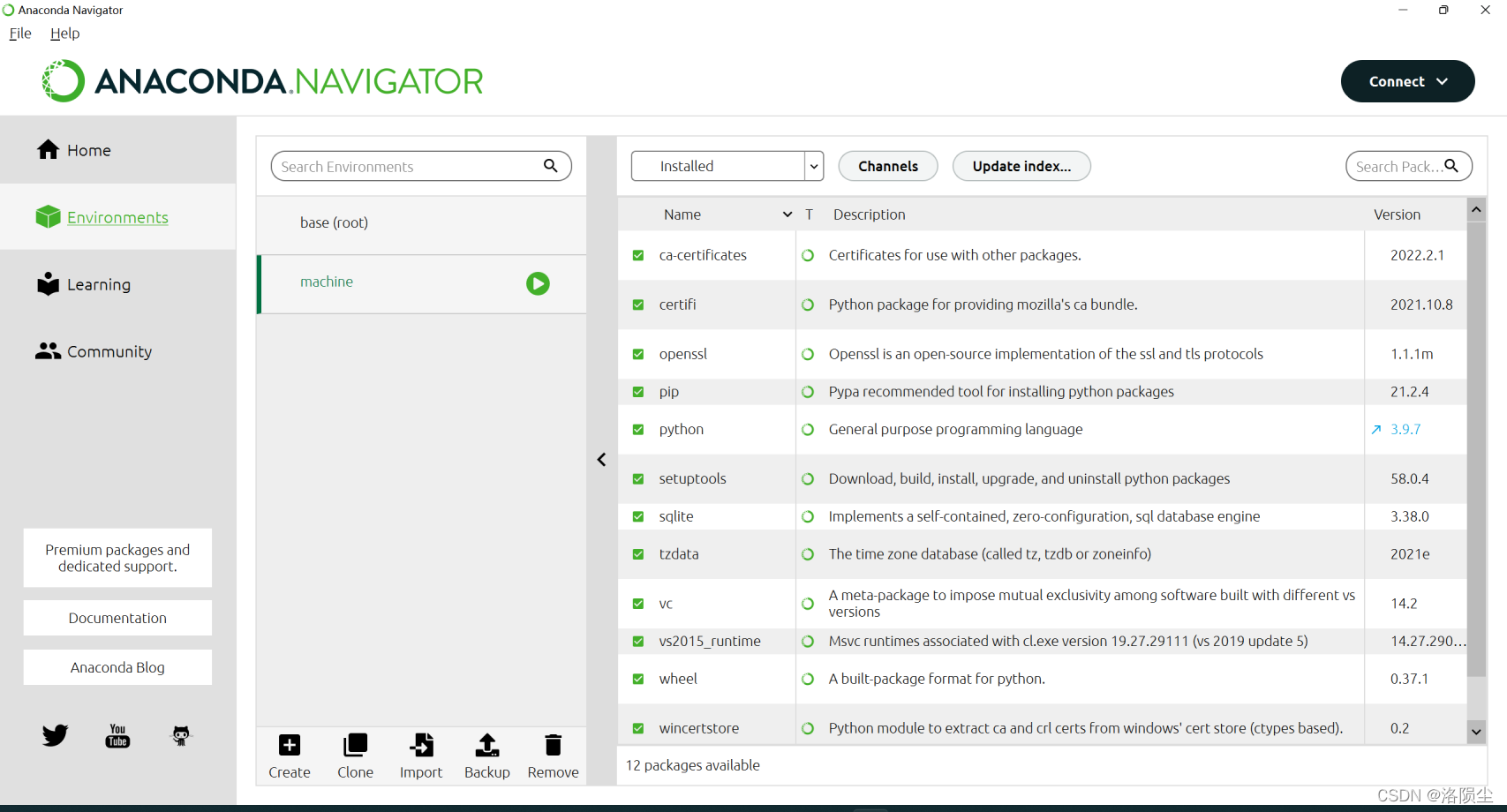Open the Community tab
Screen dimensions: 1507x812
coord(118,351)
